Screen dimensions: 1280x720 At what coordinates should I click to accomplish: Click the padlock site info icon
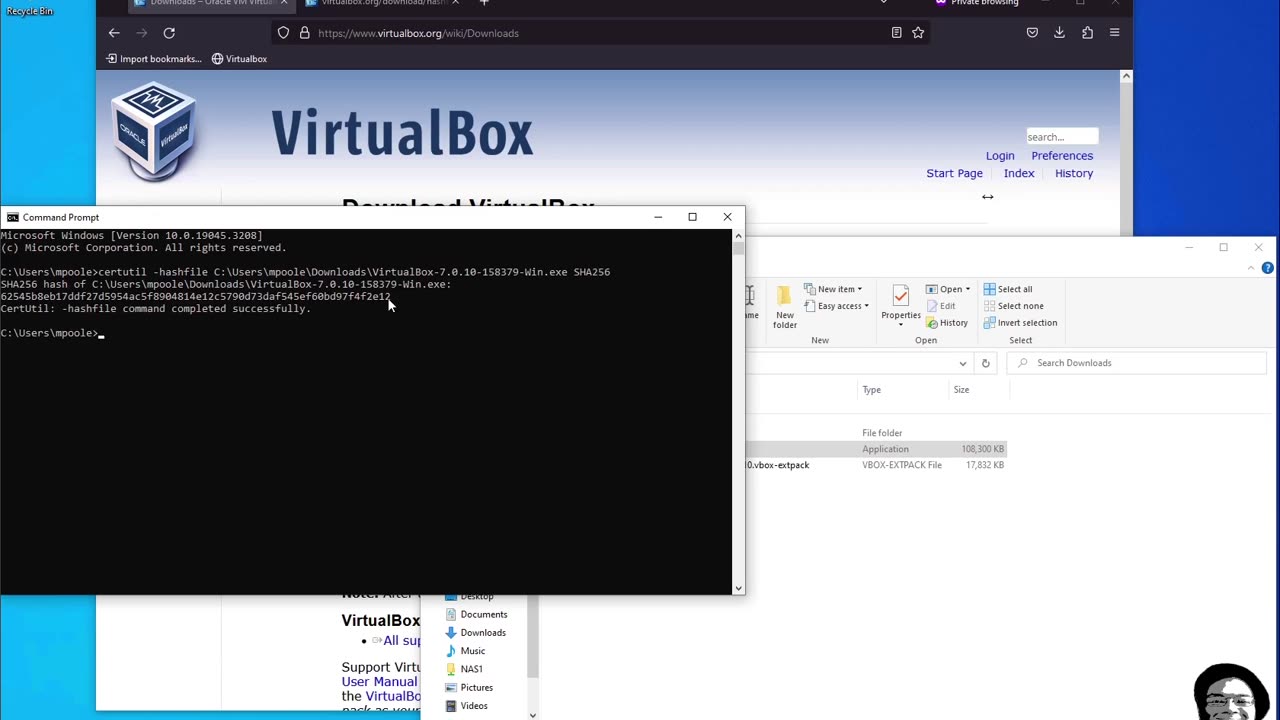point(304,33)
